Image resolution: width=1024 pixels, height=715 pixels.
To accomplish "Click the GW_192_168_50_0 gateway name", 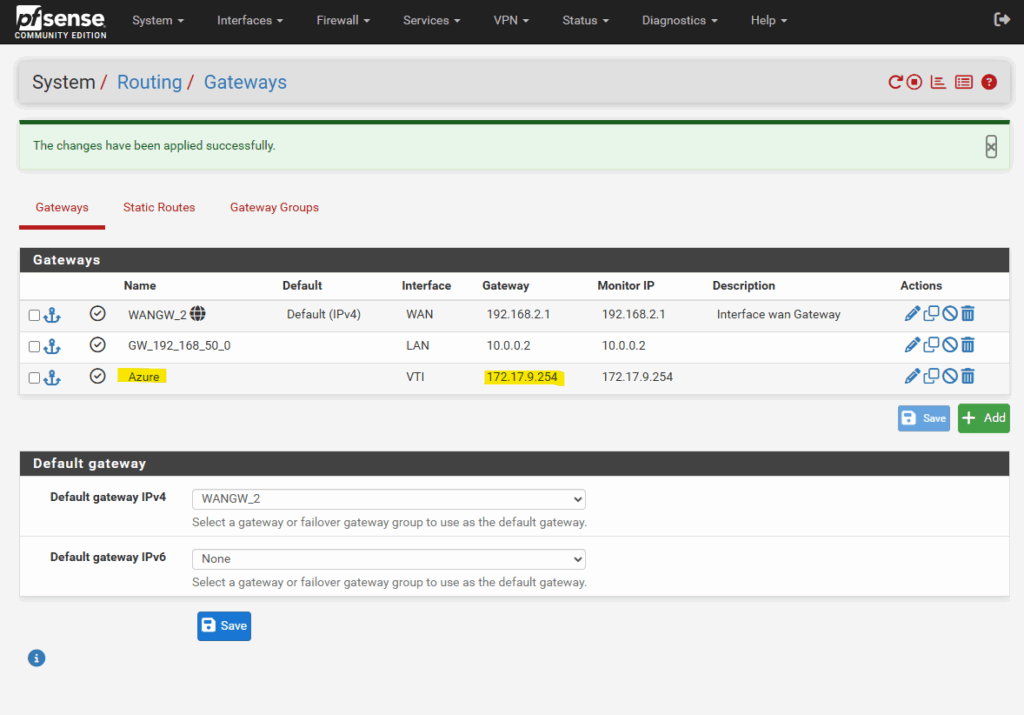I will tap(179, 345).
